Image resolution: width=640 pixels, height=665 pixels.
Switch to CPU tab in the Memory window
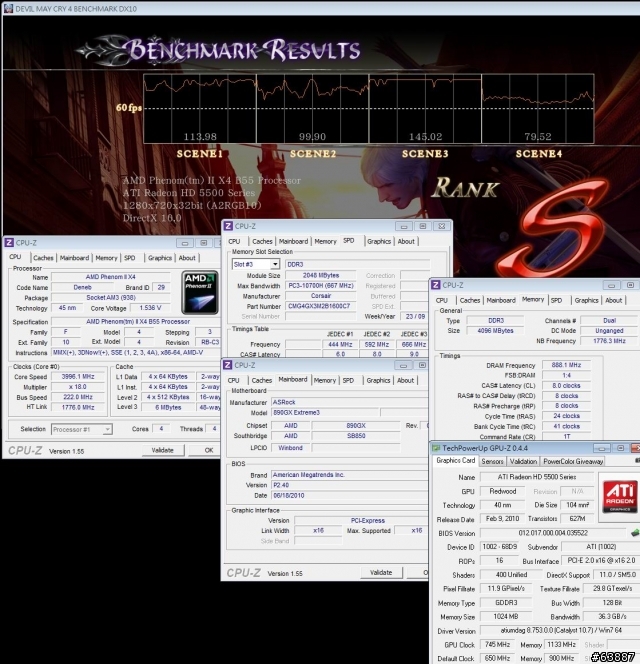point(442,300)
